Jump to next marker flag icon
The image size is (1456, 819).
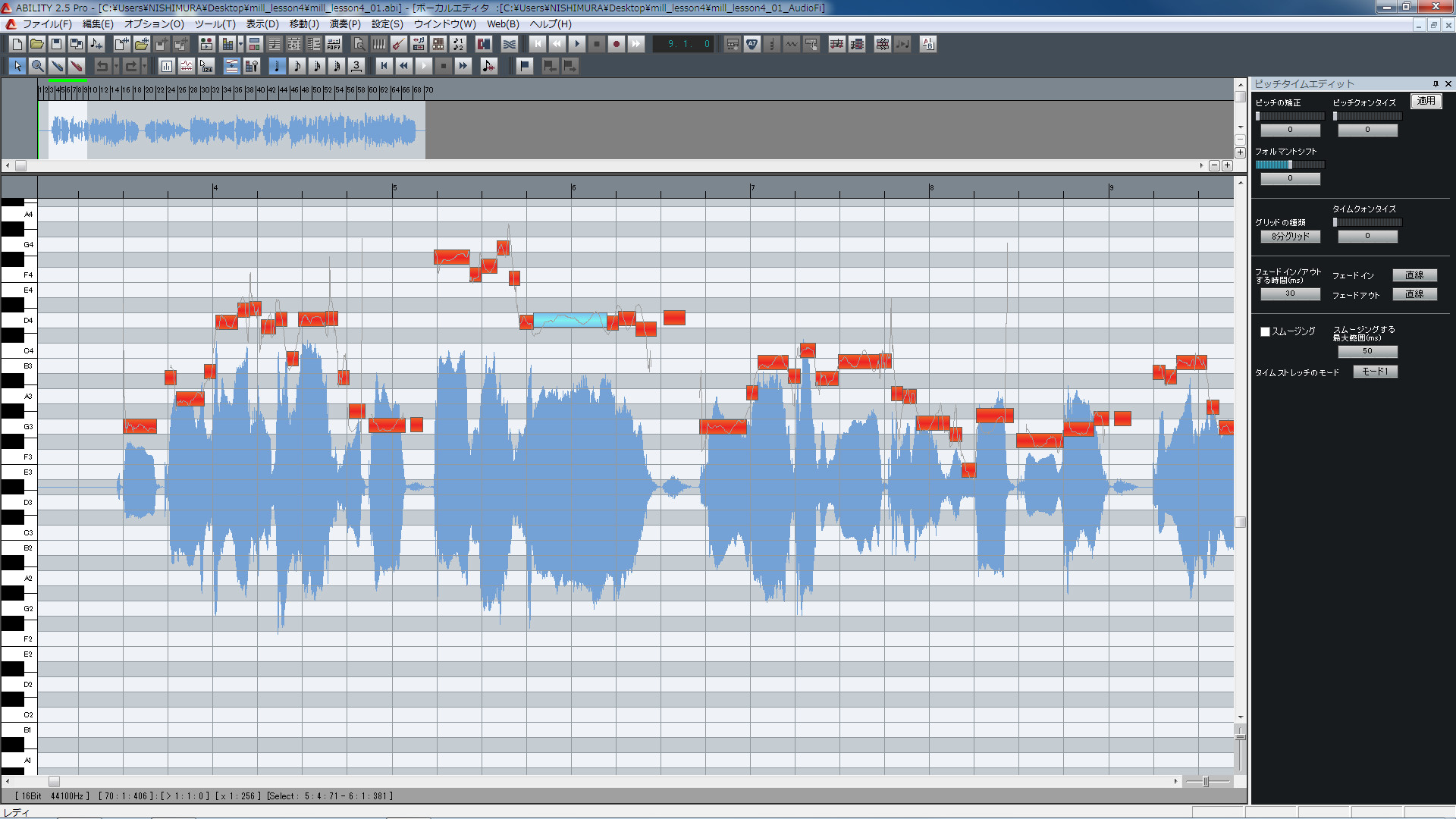[x=570, y=66]
